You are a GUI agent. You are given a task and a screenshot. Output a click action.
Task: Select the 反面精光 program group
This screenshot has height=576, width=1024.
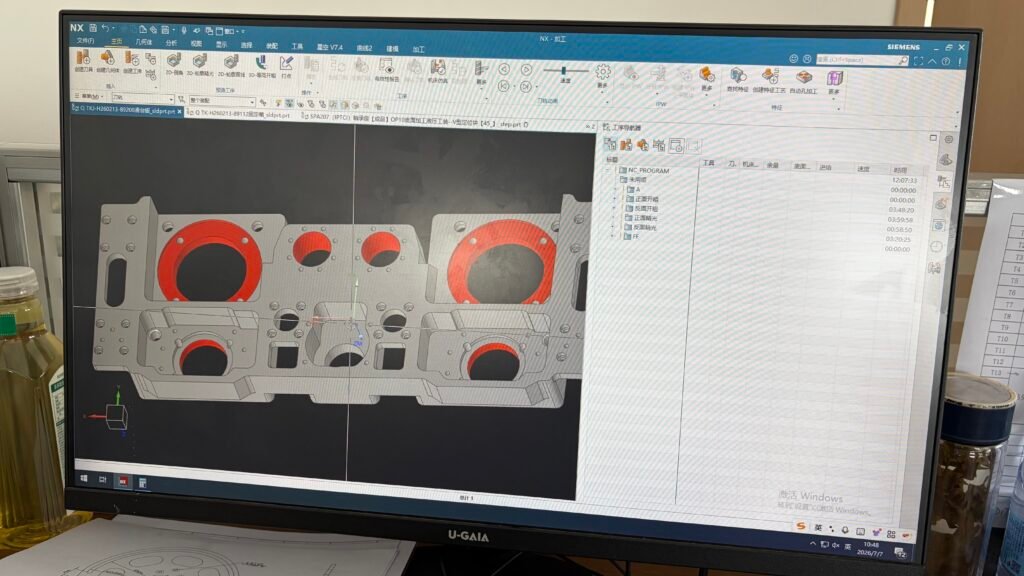click(641, 227)
